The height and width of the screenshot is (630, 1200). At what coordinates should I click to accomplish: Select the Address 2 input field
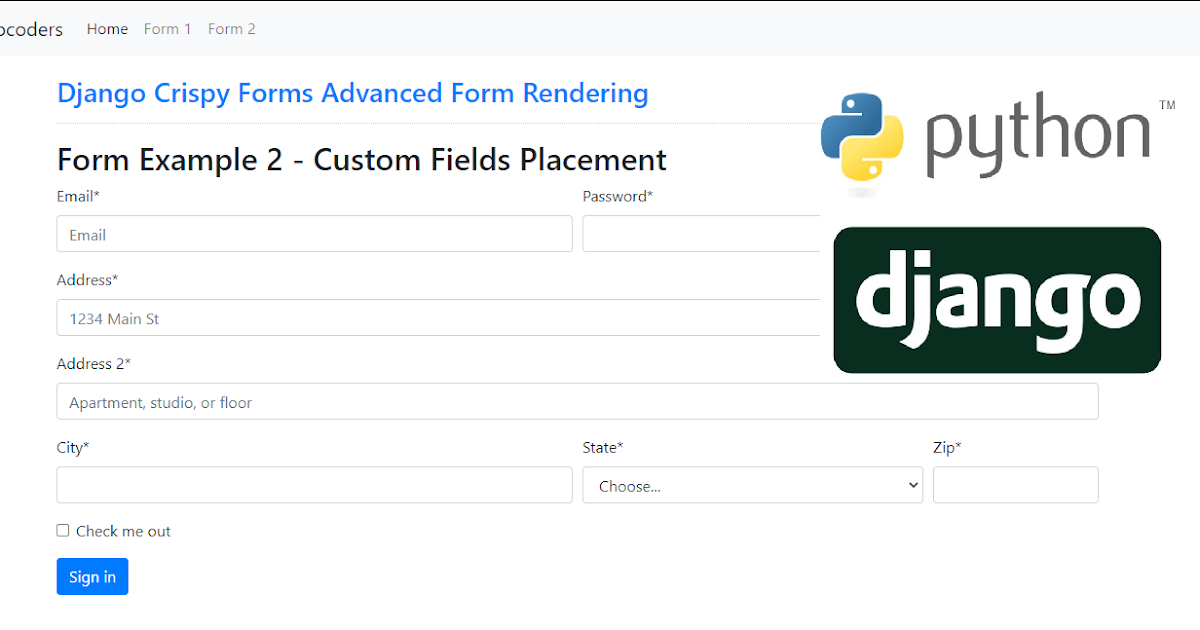click(x=576, y=401)
